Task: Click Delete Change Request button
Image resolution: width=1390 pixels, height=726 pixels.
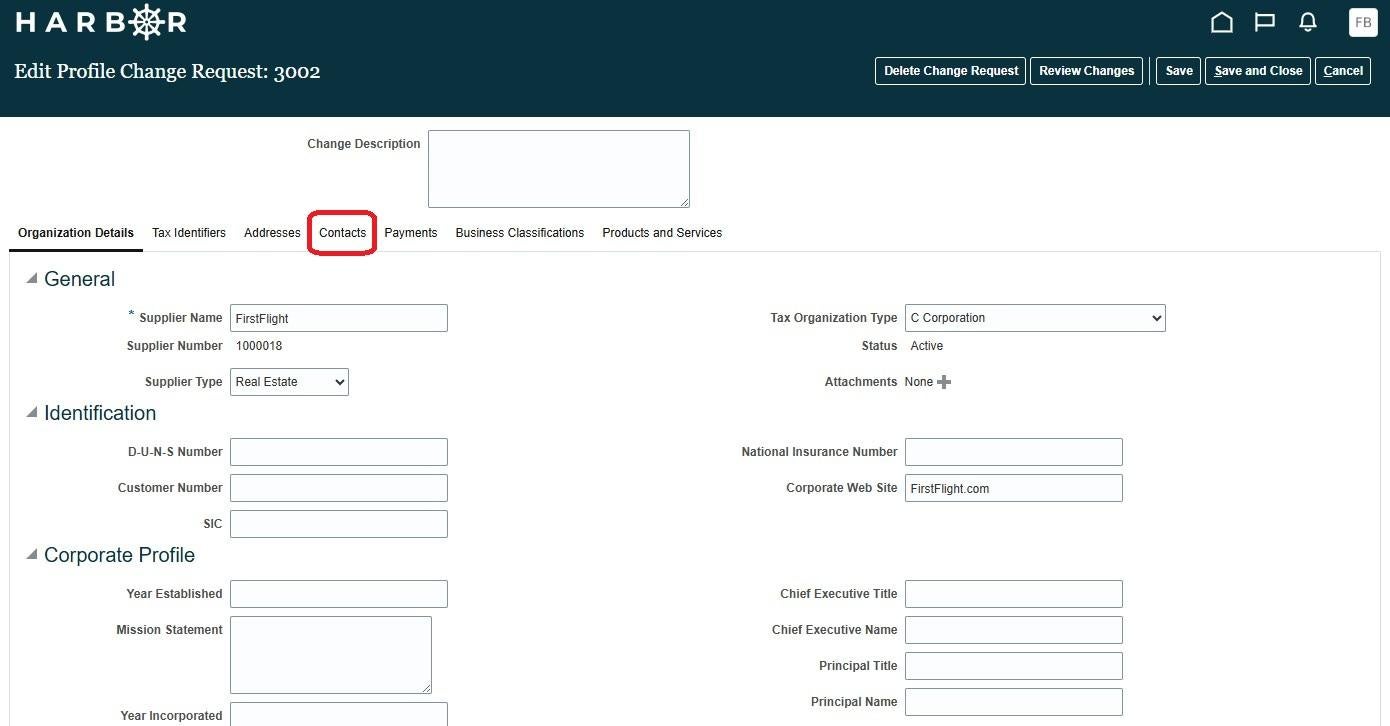Action: coord(950,71)
